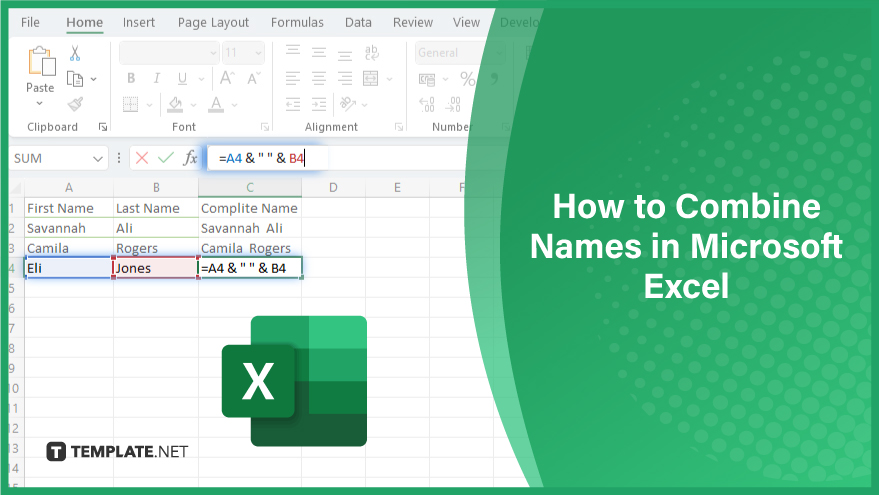
Task: Switch to the Formulas tab
Action: 297,22
